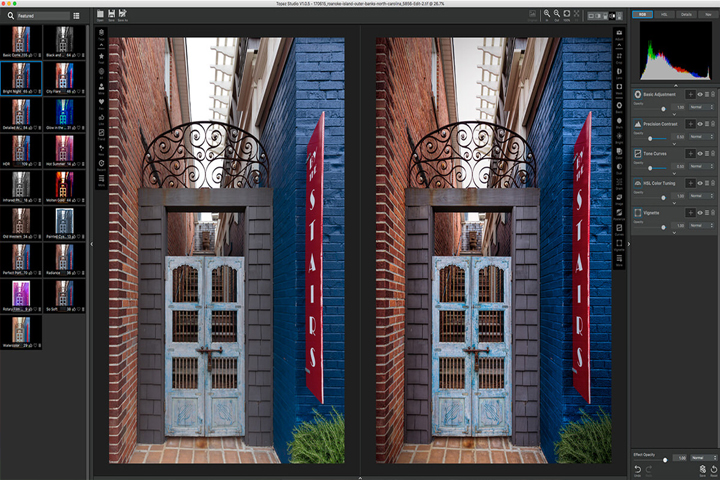The image size is (720, 480).
Task: Open Vignette blend mode dropdown
Action: click(702, 226)
